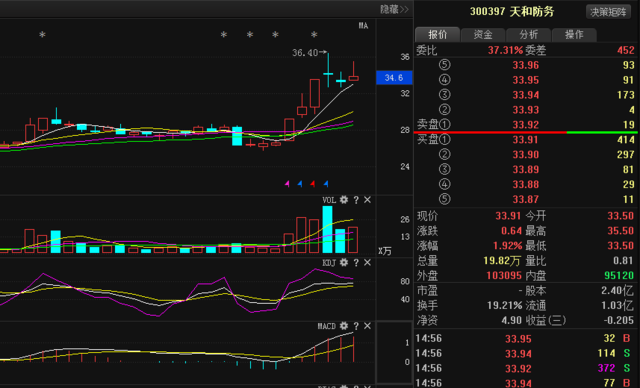The width and height of the screenshot is (640, 388).
Task: Select buy level one price 33.91
Action: pyautogui.click(x=526, y=140)
